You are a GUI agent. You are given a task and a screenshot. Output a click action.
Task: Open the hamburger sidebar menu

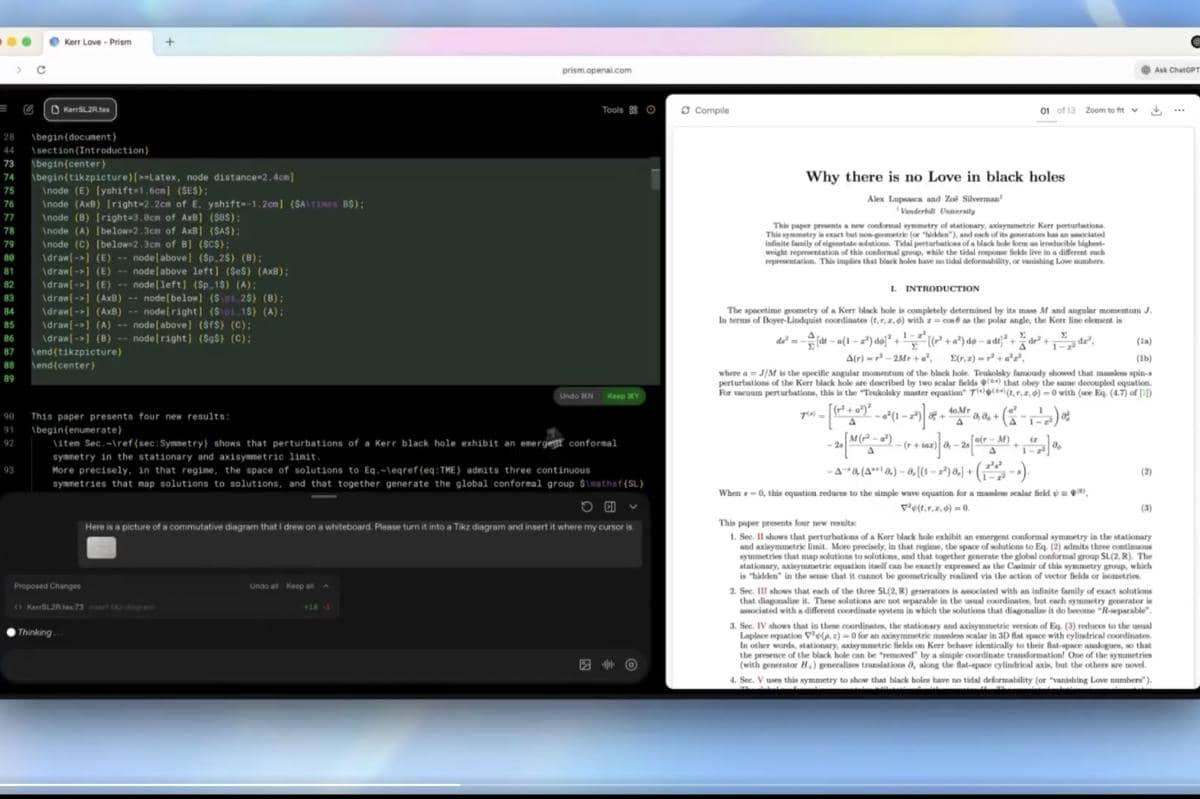pyautogui.click(x=5, y=109)
